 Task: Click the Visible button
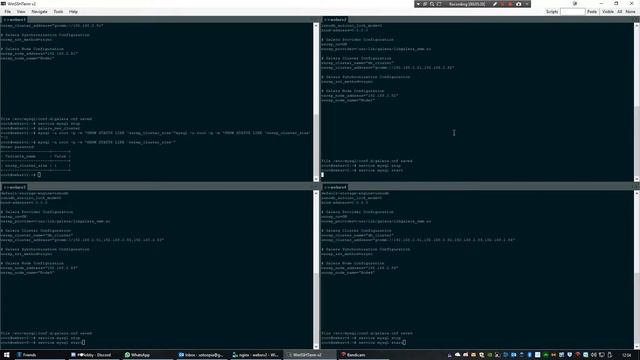tap(607, 12)
